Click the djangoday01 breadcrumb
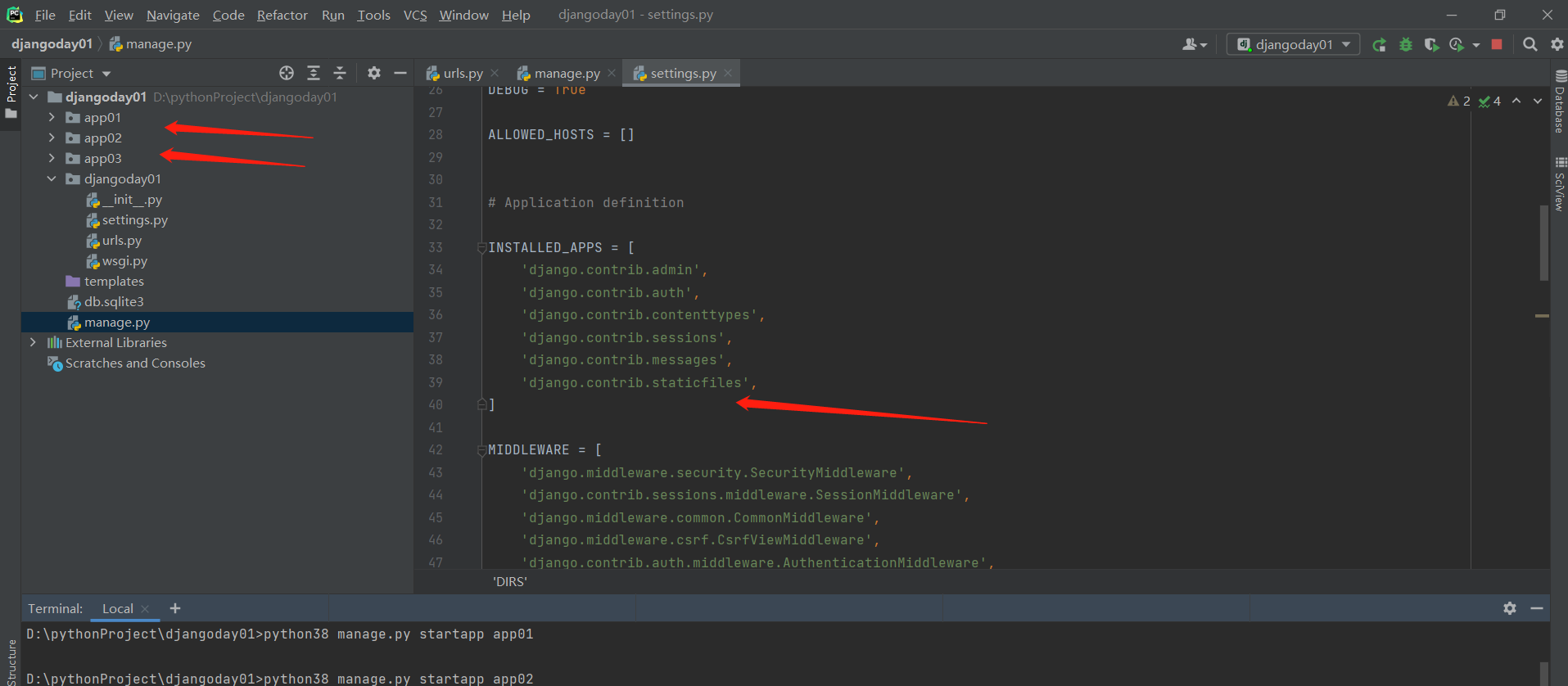 pyautogui.click(x=52, y=44)
